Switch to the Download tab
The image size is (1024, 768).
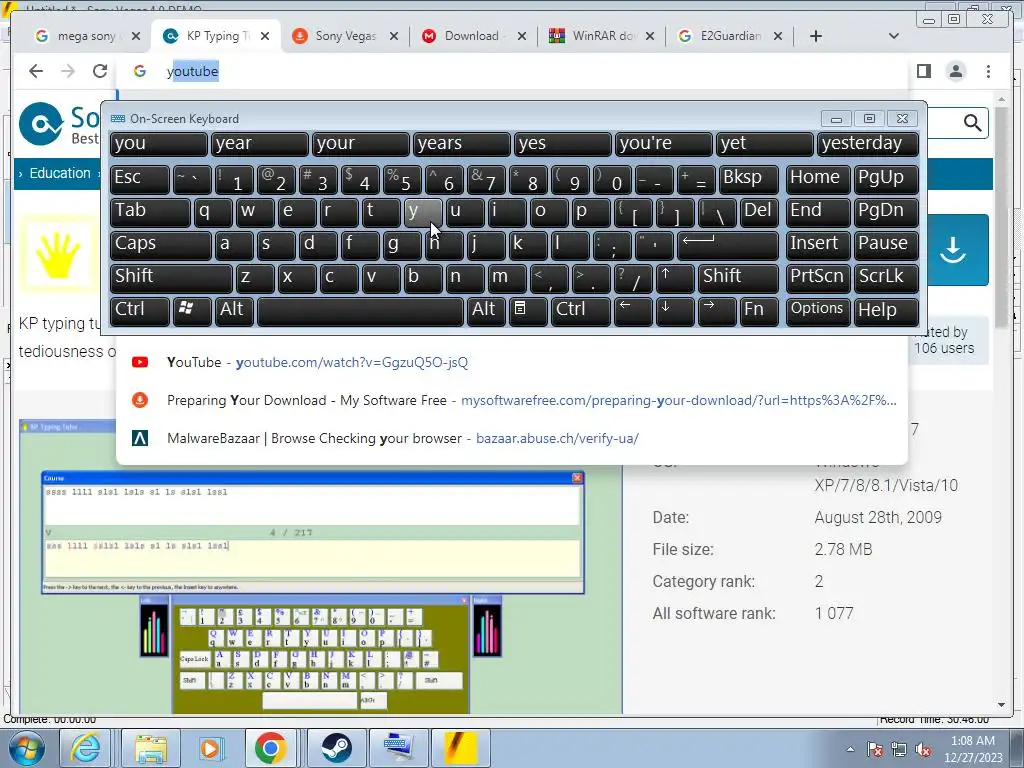point(472,36)
